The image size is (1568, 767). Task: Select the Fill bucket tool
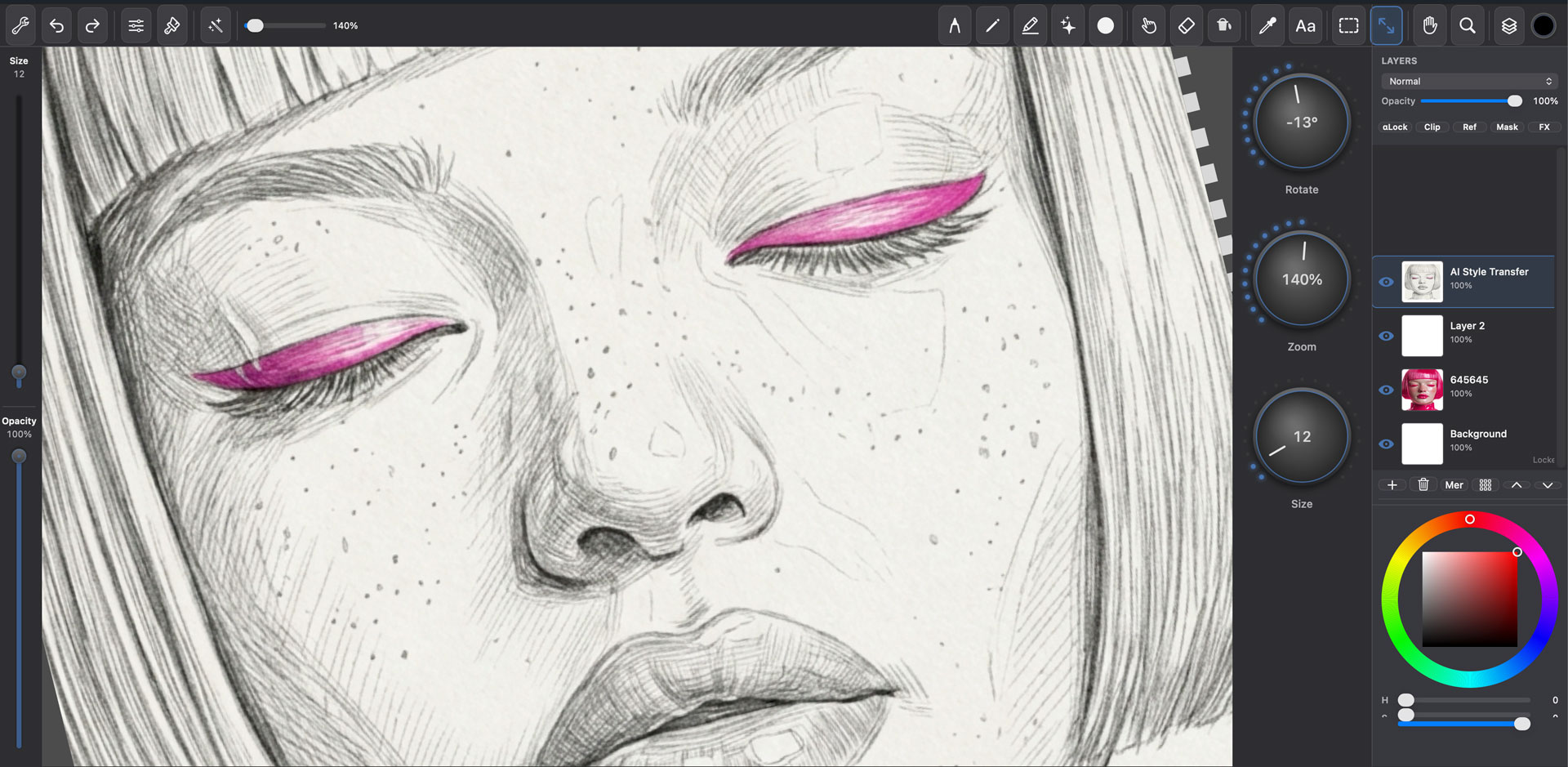point(1223,25)
